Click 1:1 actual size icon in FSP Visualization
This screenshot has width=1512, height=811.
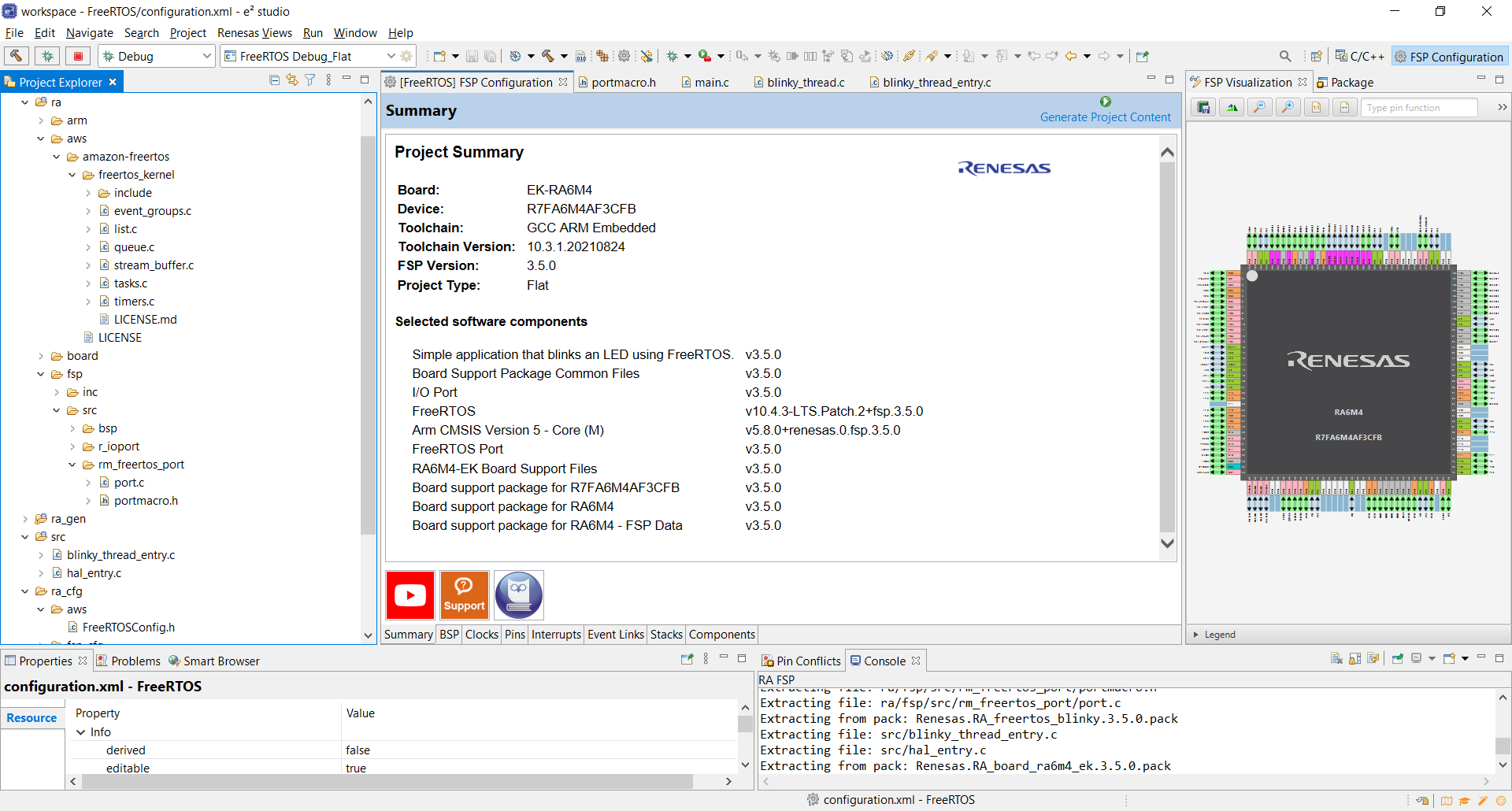pos(1316,107)
